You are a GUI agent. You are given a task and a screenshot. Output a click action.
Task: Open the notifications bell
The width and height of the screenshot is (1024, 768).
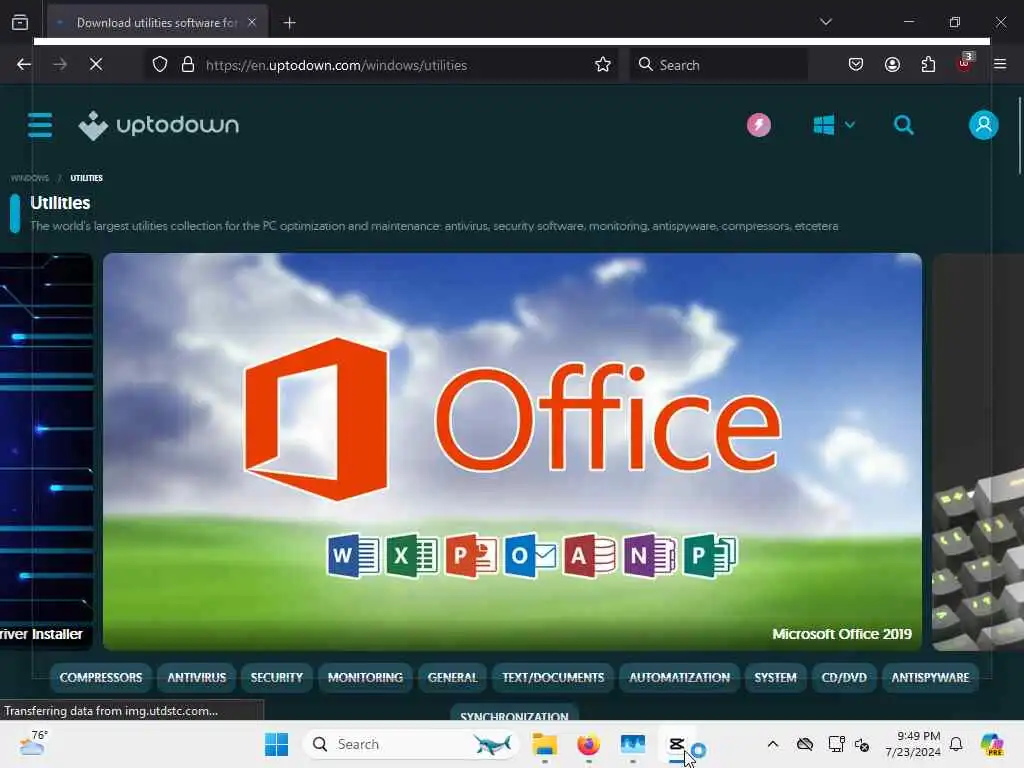956,744
